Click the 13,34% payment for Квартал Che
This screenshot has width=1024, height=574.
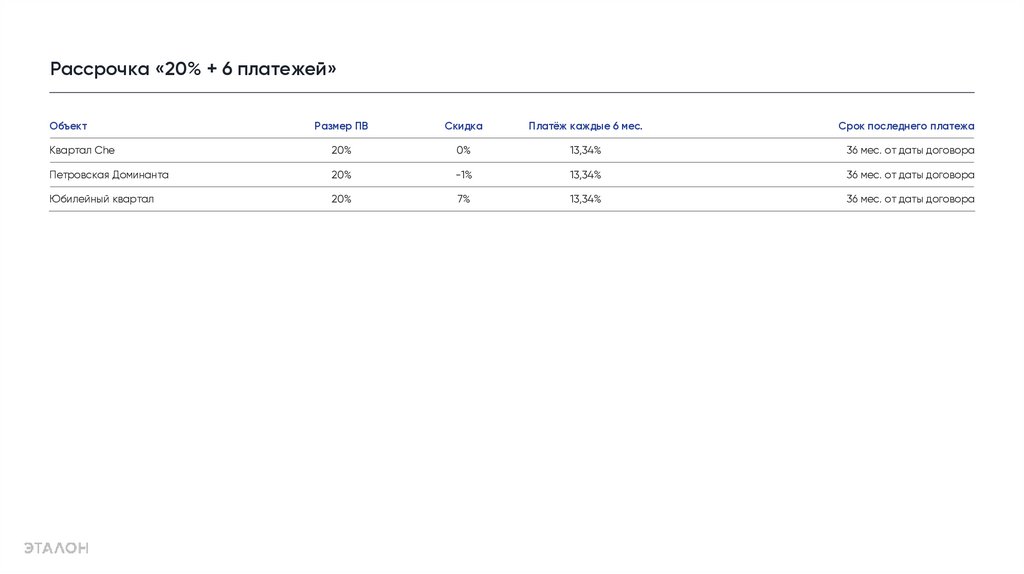click(x=585, y=150)
